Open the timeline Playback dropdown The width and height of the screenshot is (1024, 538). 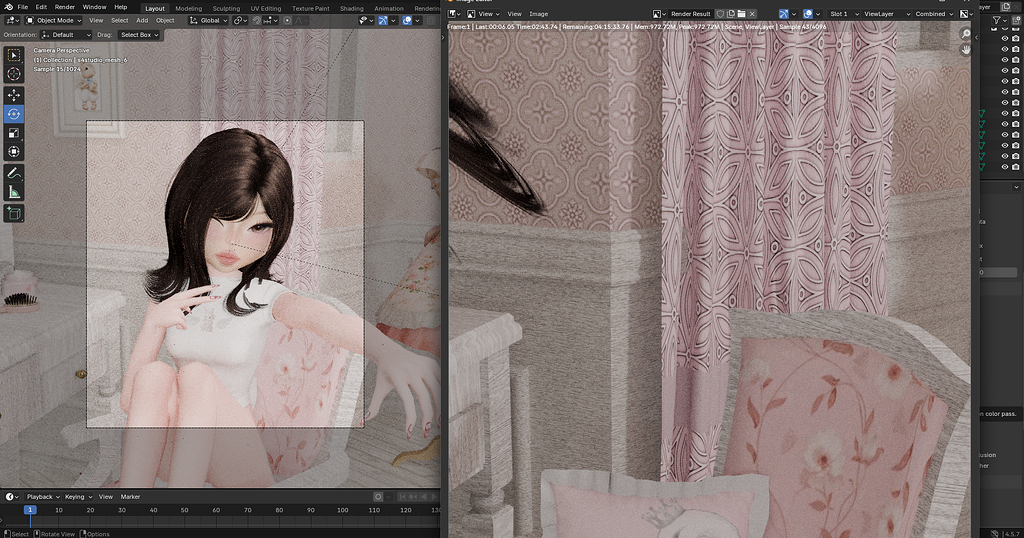click(43, 497)
